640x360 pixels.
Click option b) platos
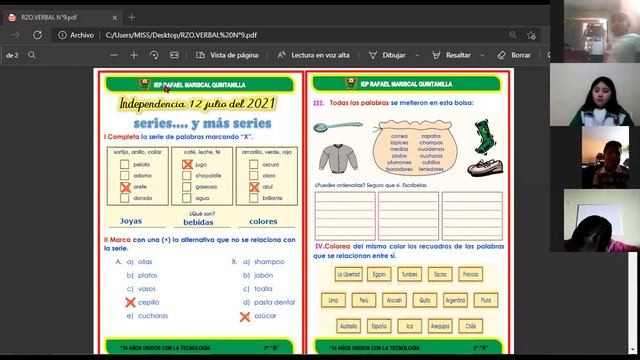(x=142, y=276)
